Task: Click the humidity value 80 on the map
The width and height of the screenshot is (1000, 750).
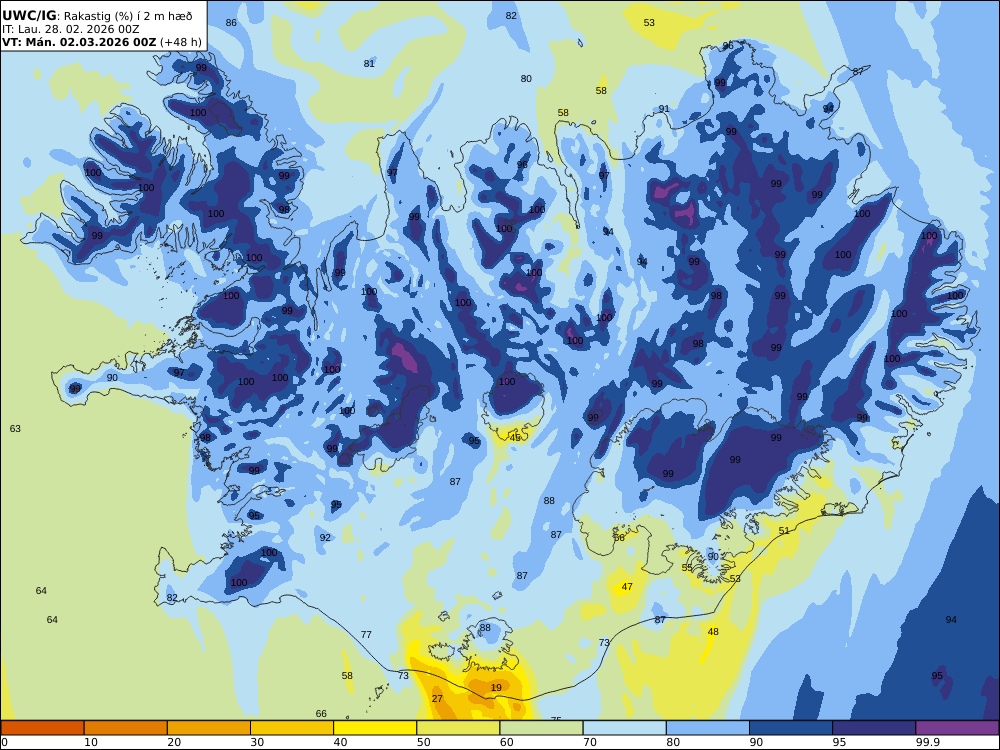Action: tap(526, 78)
